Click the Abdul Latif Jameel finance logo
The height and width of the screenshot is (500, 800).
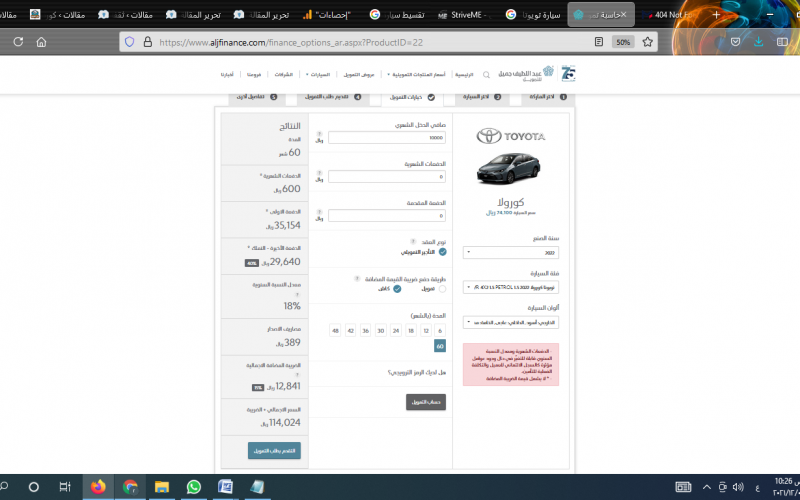click(x=526, y=73)
